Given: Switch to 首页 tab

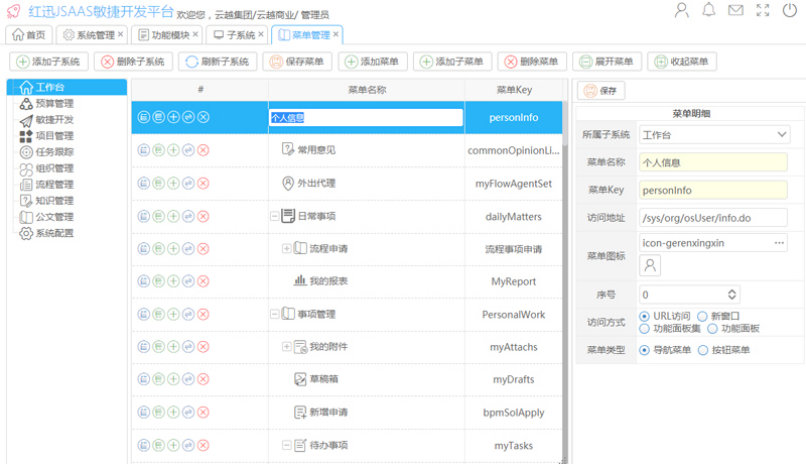Looking at the screenshot, I should coord(29,34).
